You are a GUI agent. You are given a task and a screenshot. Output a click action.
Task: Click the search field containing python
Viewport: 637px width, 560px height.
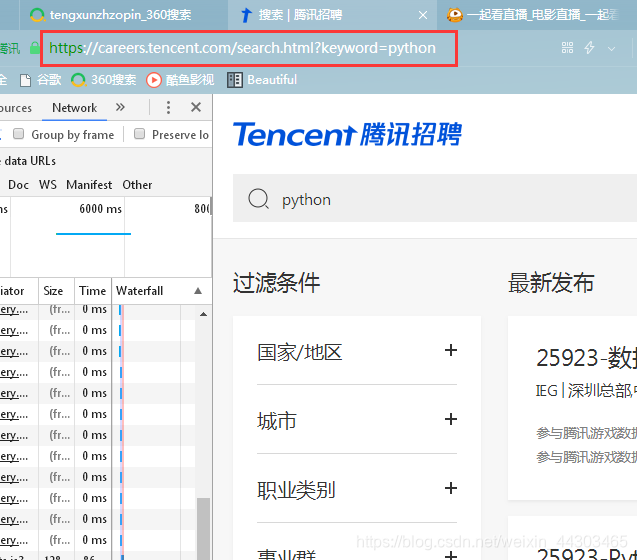[x=435, y=198]
